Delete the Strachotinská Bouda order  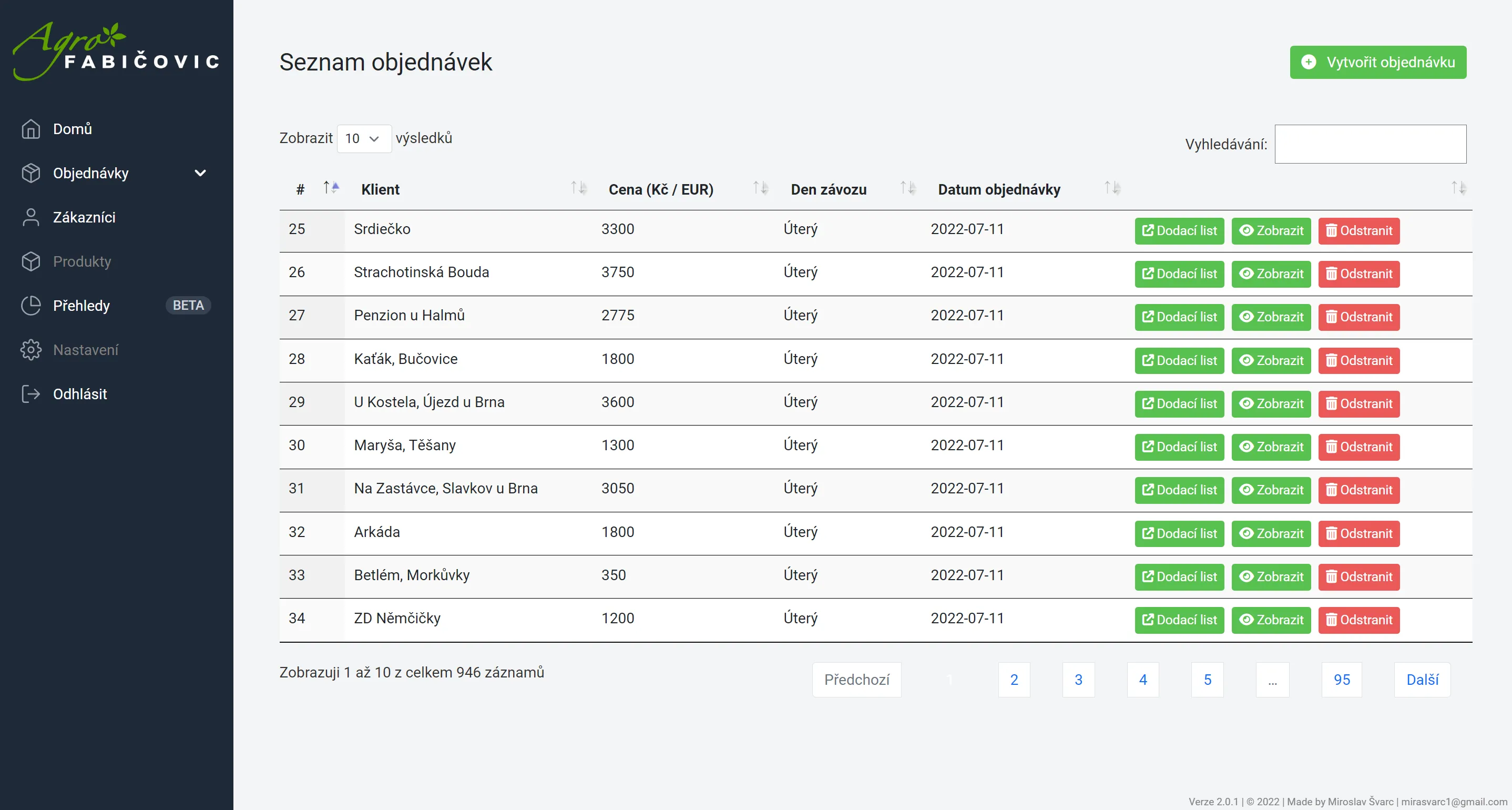(x=1358, y=274)
